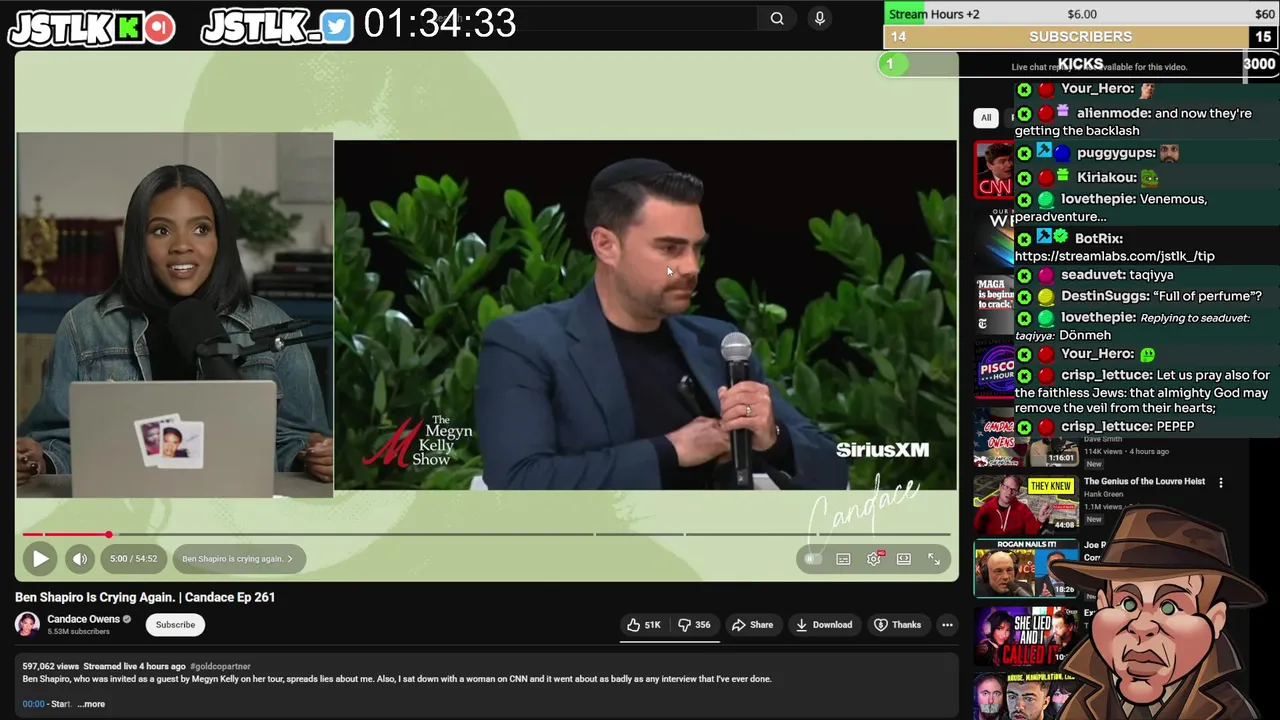Click the Kick logo icon in overlay

click(127, 28)
